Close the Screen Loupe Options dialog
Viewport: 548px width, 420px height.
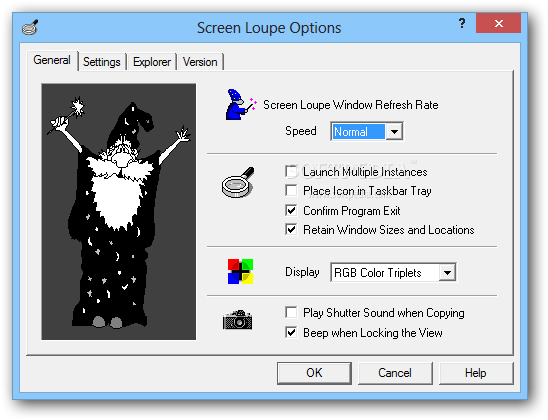tap(498, 23)
